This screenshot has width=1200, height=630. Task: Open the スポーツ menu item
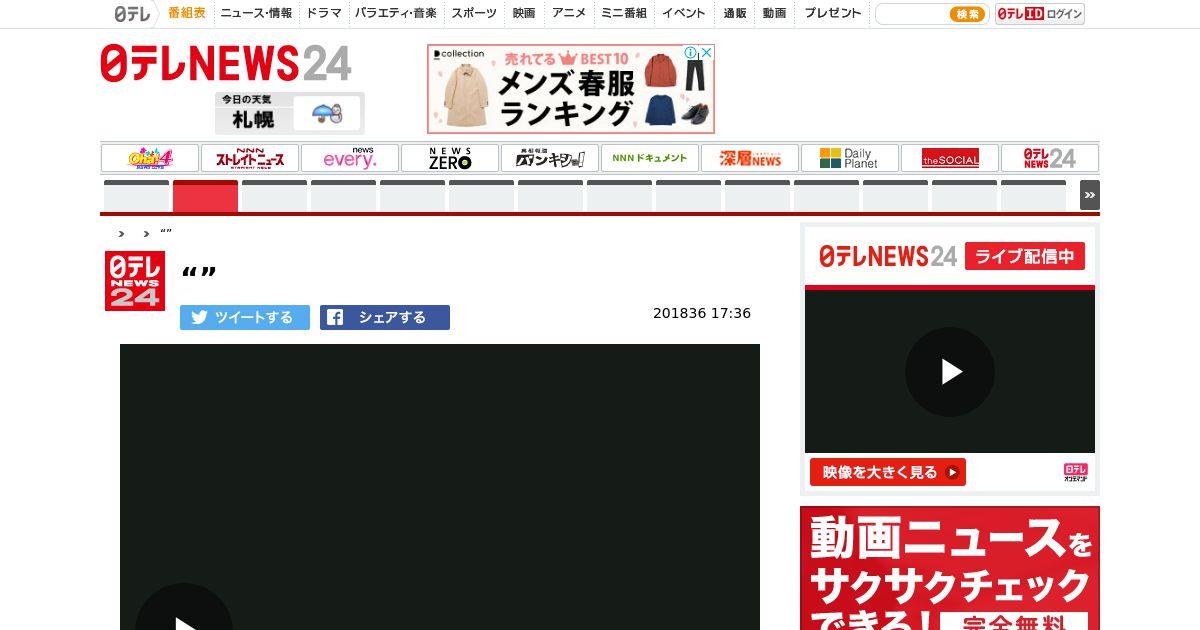pos(474,14)
